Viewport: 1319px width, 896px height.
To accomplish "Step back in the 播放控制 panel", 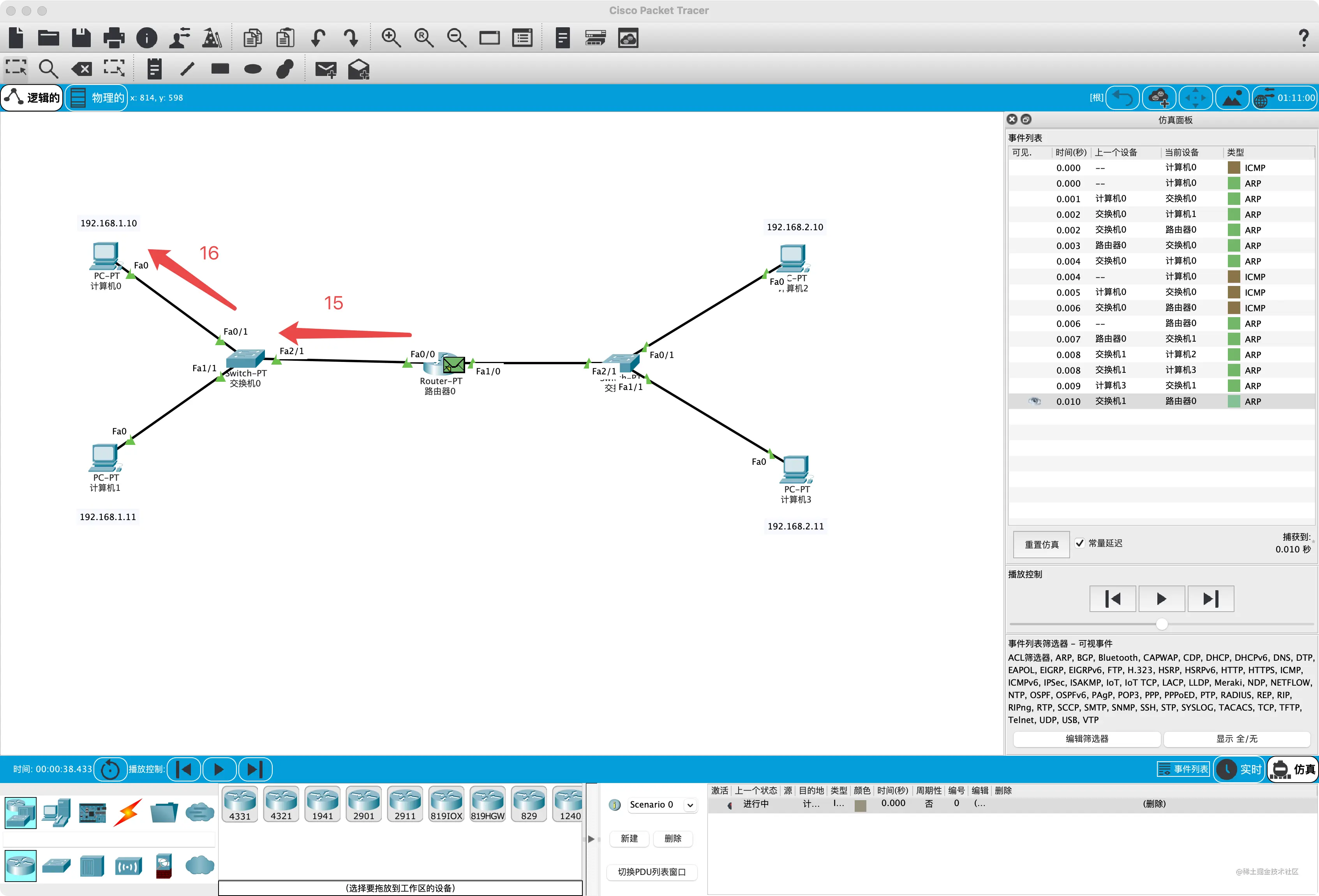I will click(1113, 599).
